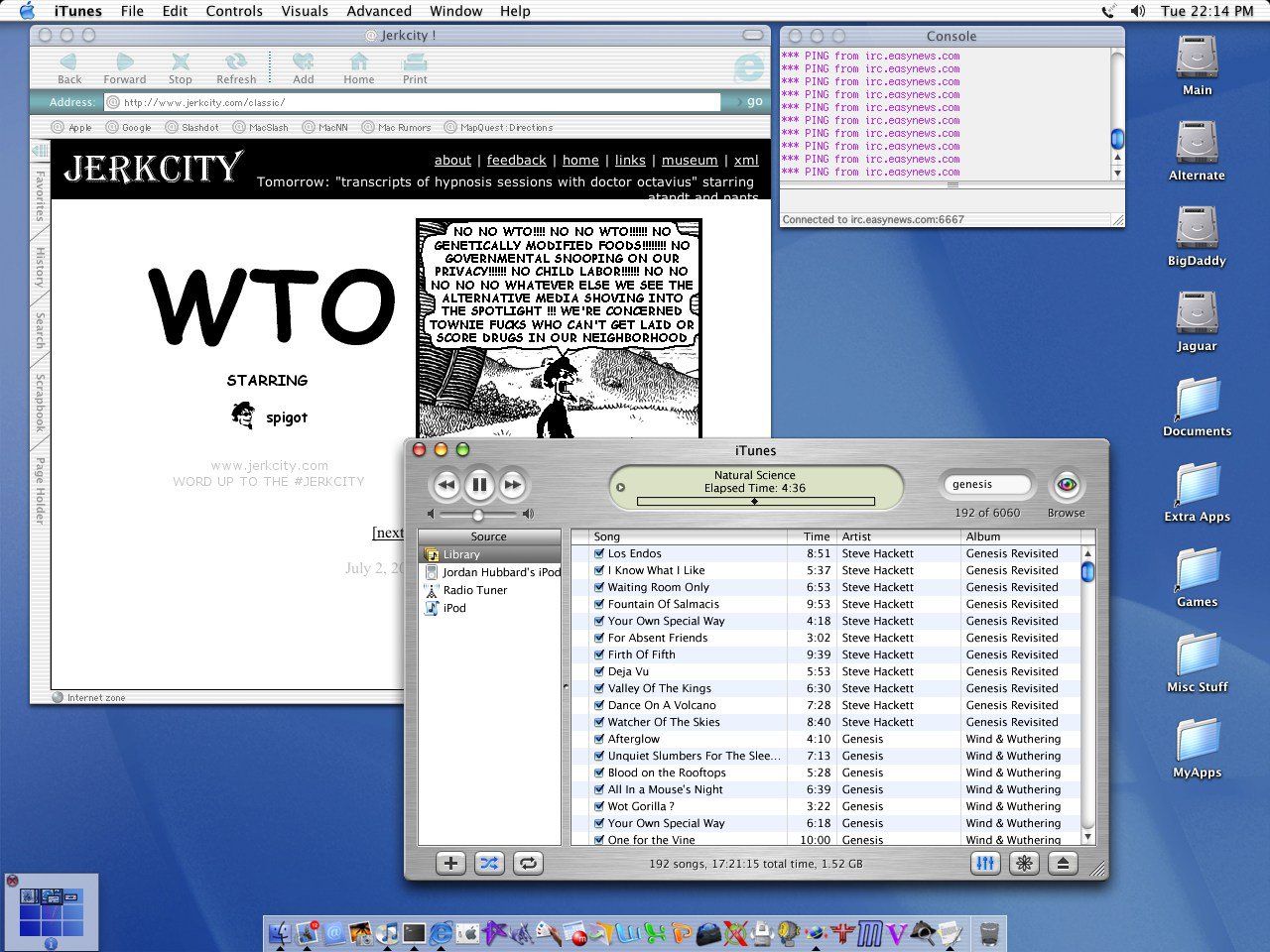Uncheck the Wot Gorilla ? checkbox
1270x952 pixels.
click(599, 806)
